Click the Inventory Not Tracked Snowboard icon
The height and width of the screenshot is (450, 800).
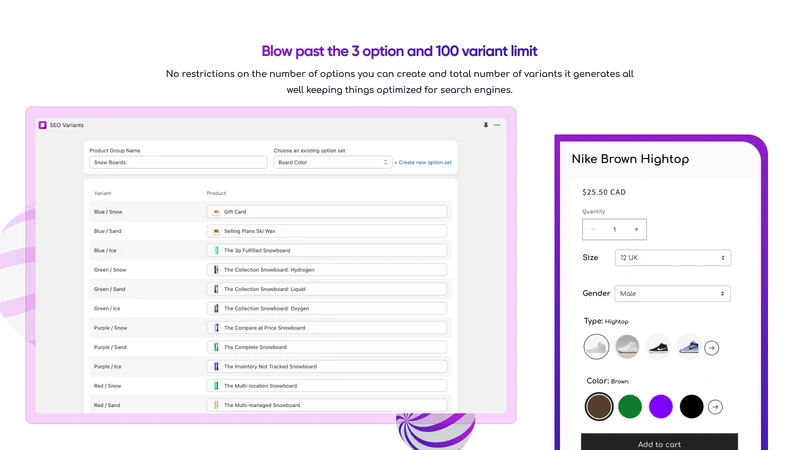pyautogui.click(x=216, y=367)
